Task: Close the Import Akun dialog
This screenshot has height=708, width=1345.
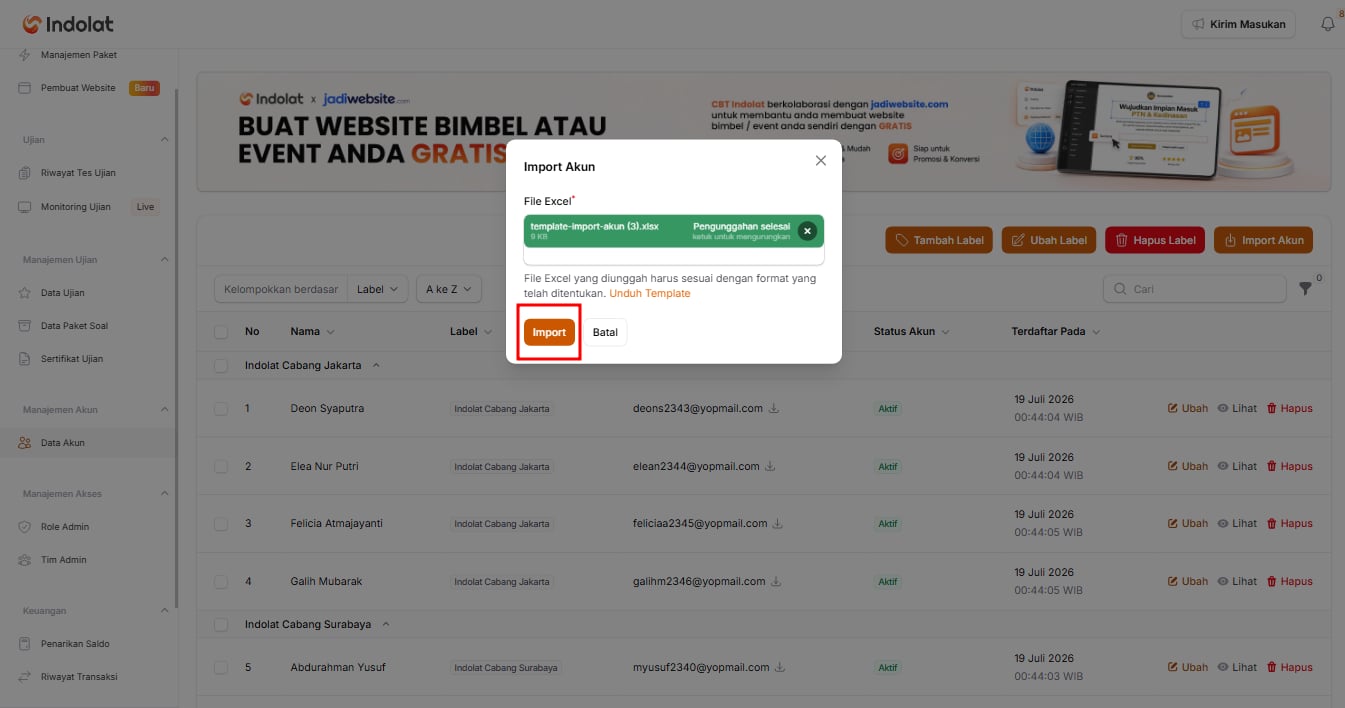Action: point(821,160)
